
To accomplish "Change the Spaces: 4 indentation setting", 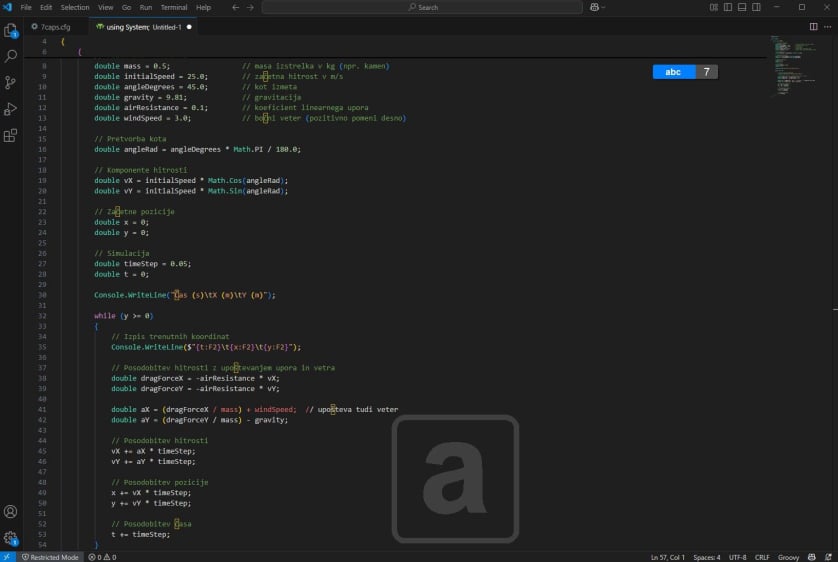I will pos(707,557).
